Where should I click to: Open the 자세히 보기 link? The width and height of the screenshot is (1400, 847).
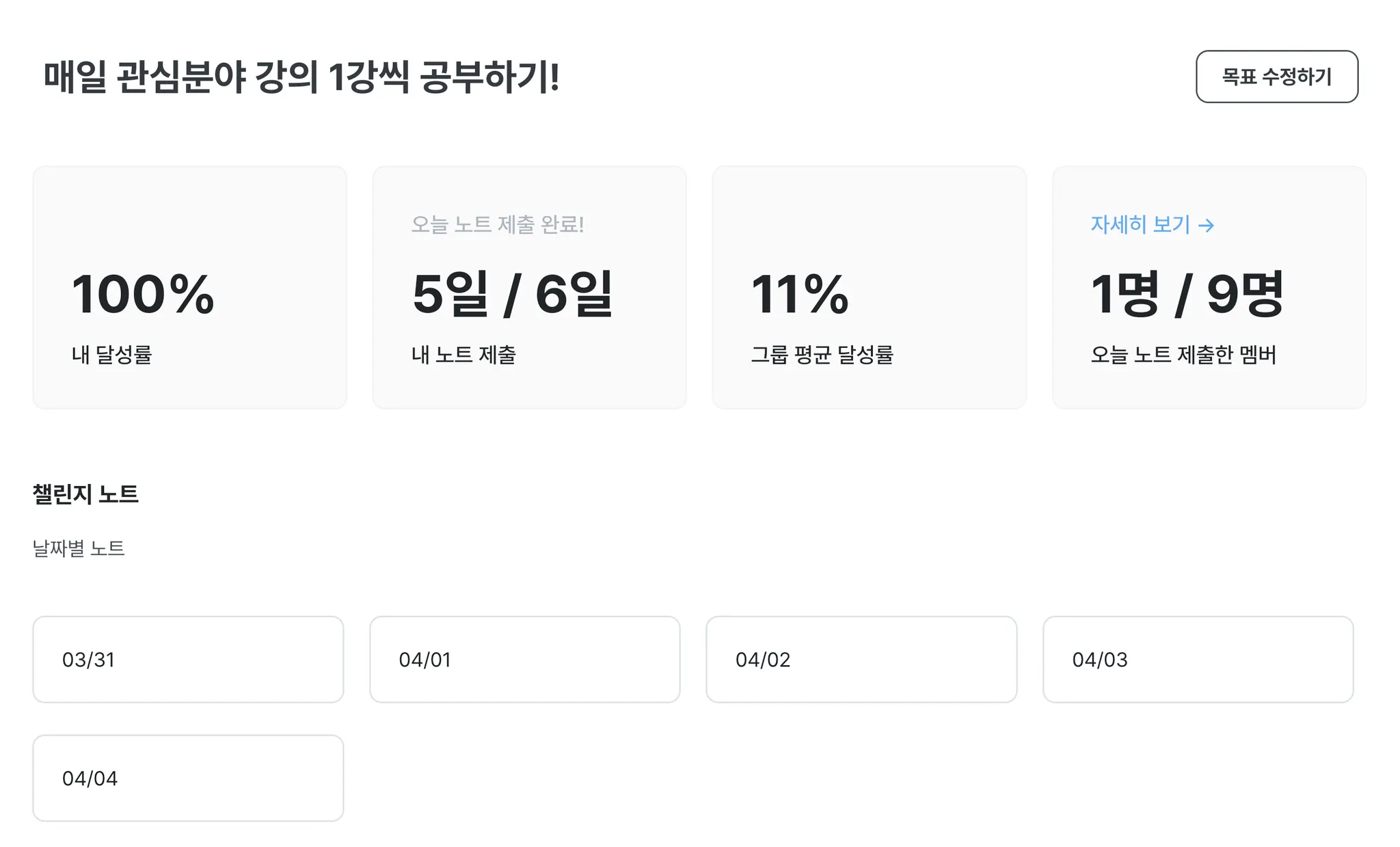[x=1140, y=224]
